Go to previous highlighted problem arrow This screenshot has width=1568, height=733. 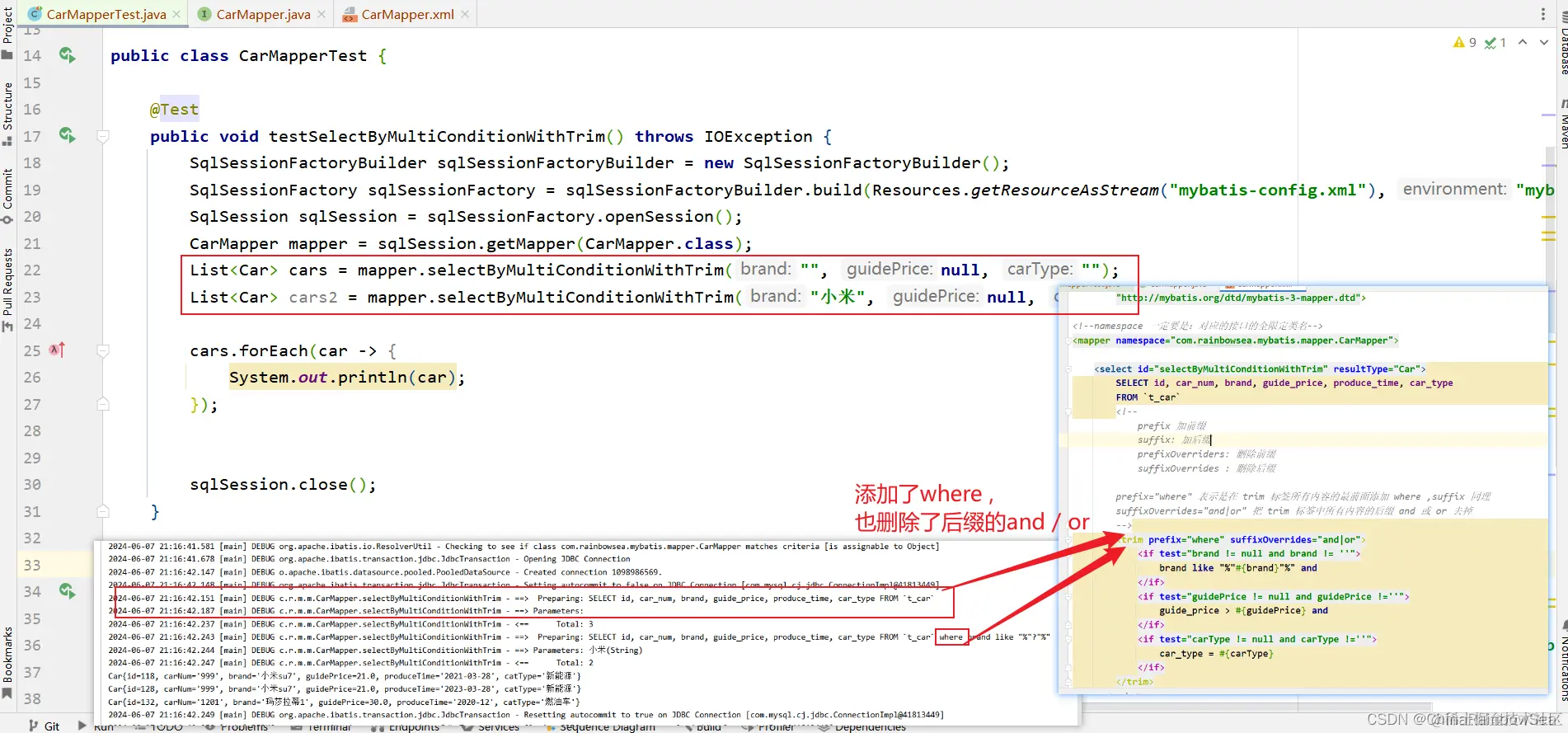pyautogui.click(x=1523, y=42)
